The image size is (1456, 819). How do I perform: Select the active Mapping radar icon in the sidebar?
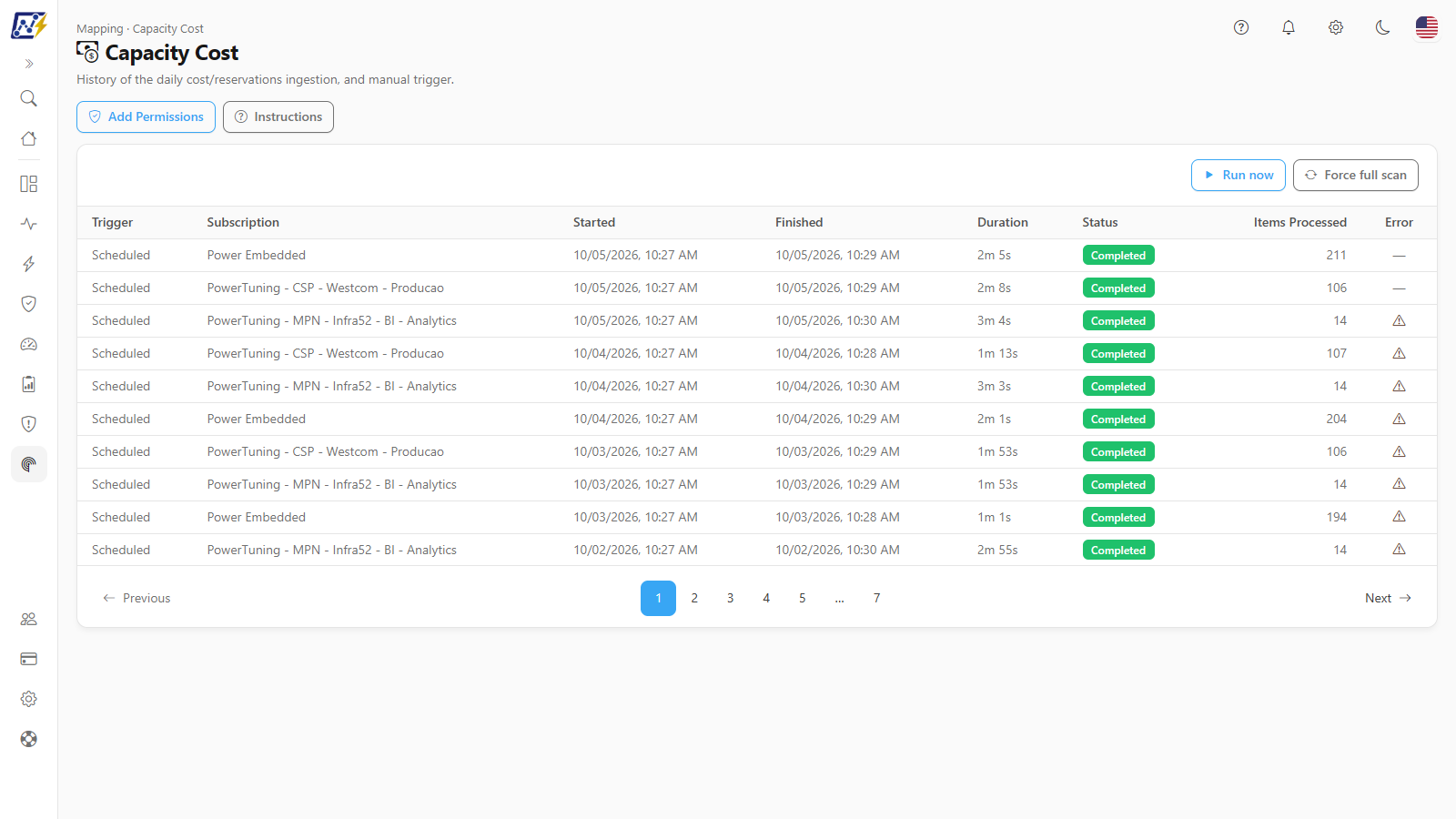pyautogui.click(x=29, y=464)
